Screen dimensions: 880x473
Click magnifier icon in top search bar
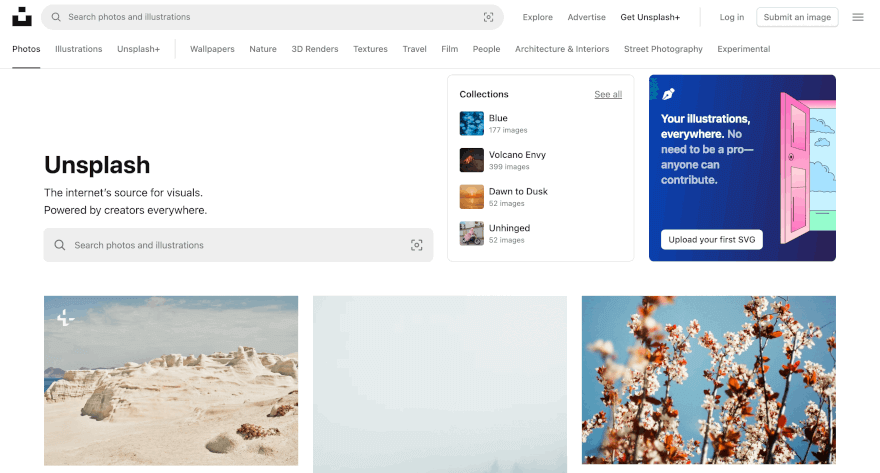point(56,17)
